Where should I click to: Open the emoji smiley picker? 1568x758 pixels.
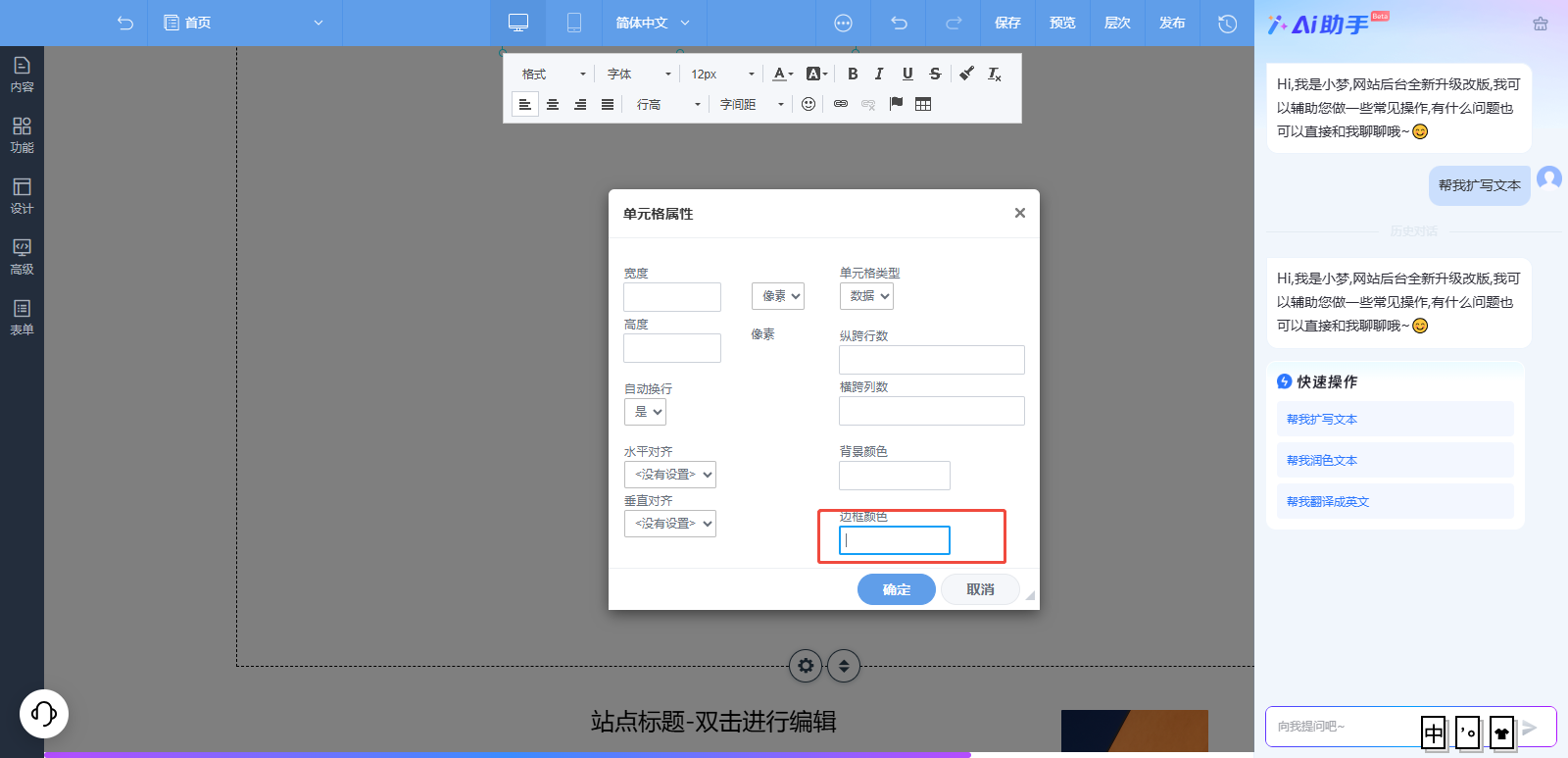(x=808, y=104)
